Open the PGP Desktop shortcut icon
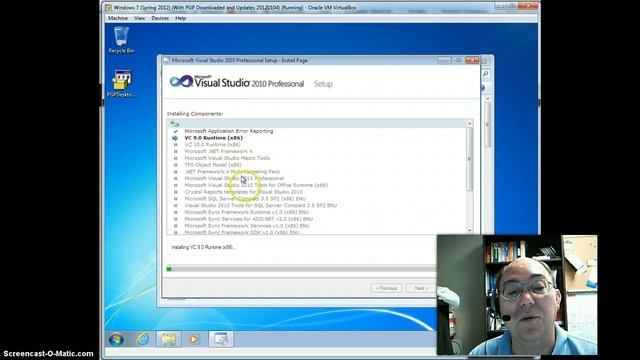Image resolution: width=640 pixels, height=360 pixels. pyautogui.click(x=121, y=84)
